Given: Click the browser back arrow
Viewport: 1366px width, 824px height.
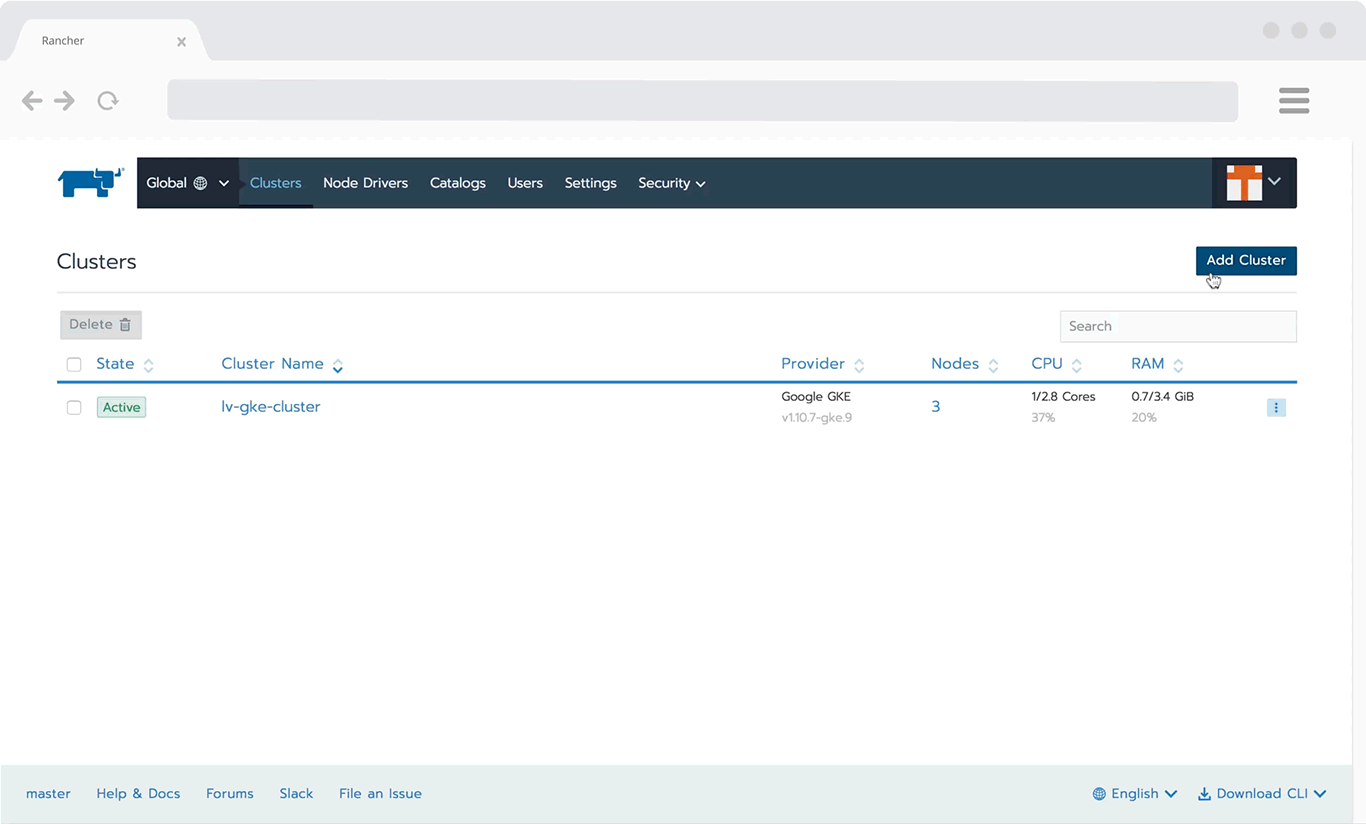Looking at the screenshot, I should coord(32,100).
